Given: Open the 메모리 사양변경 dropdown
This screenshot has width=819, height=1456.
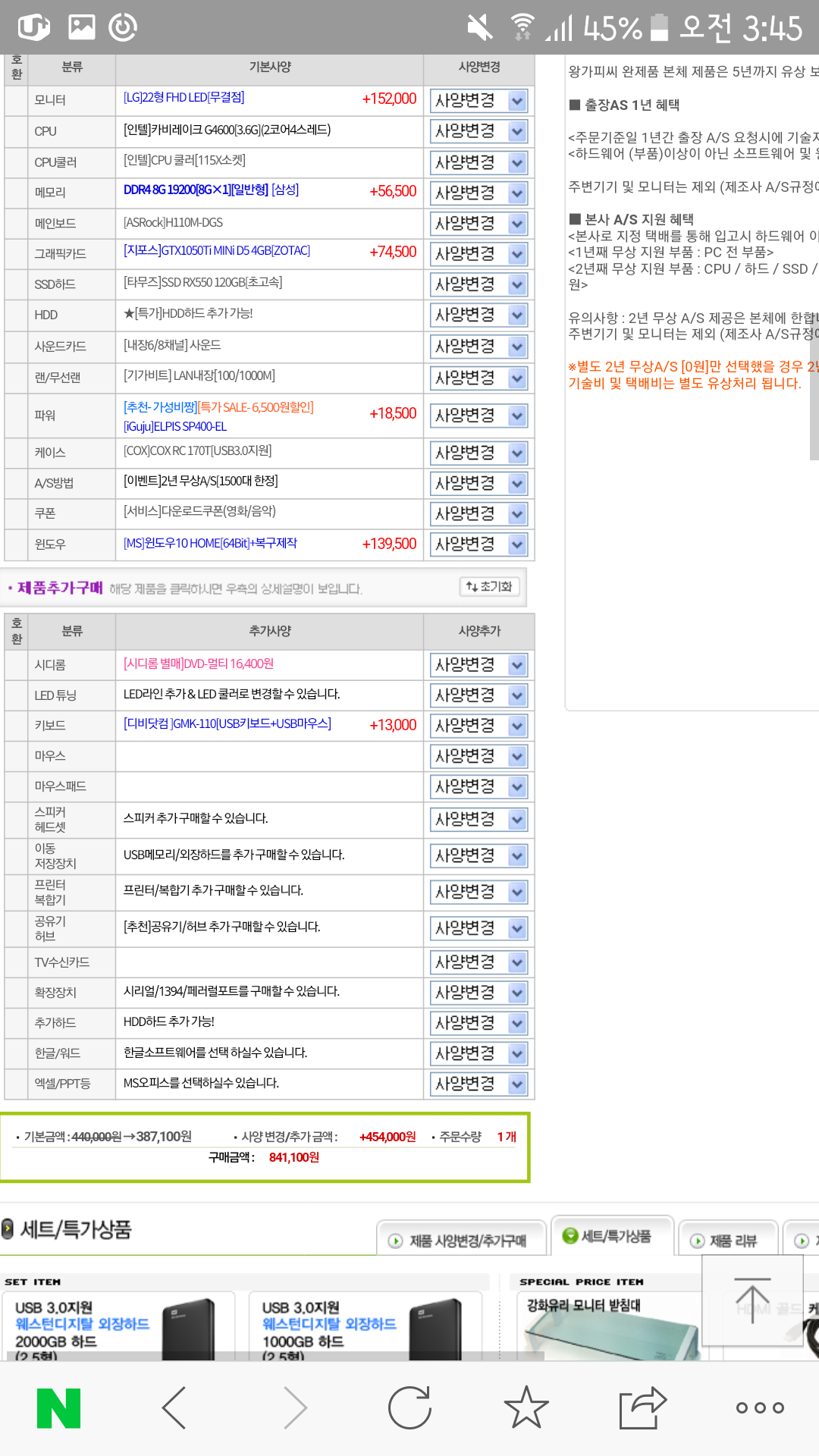Looking at the screenshot, I should tap(479, 193).
